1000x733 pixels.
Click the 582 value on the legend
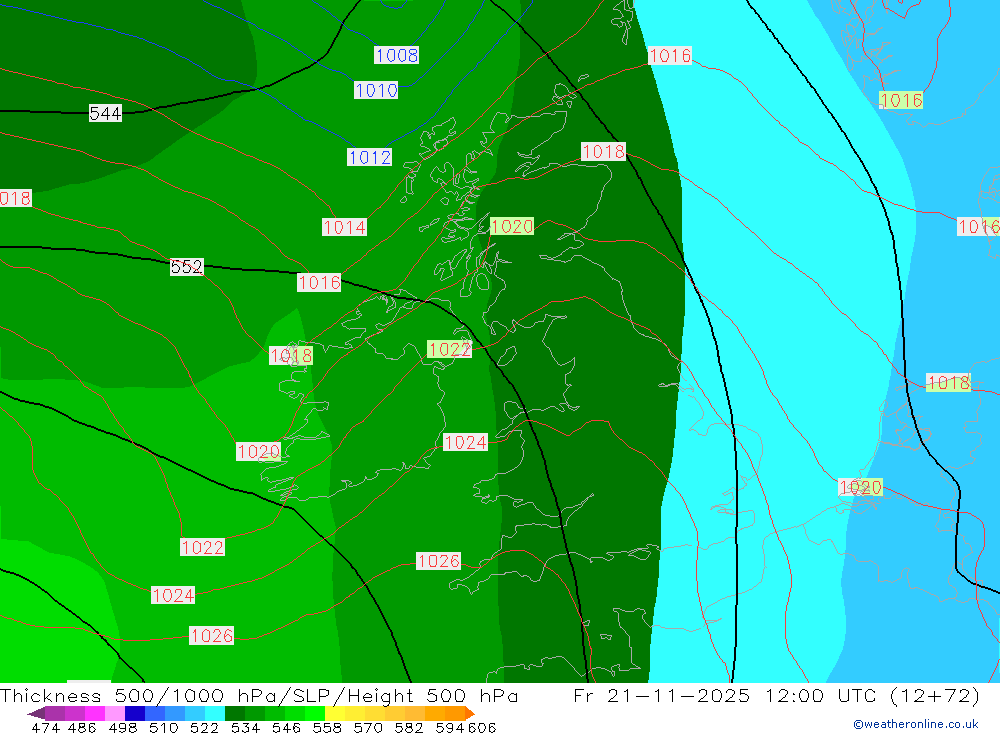(x=408, y=727)
